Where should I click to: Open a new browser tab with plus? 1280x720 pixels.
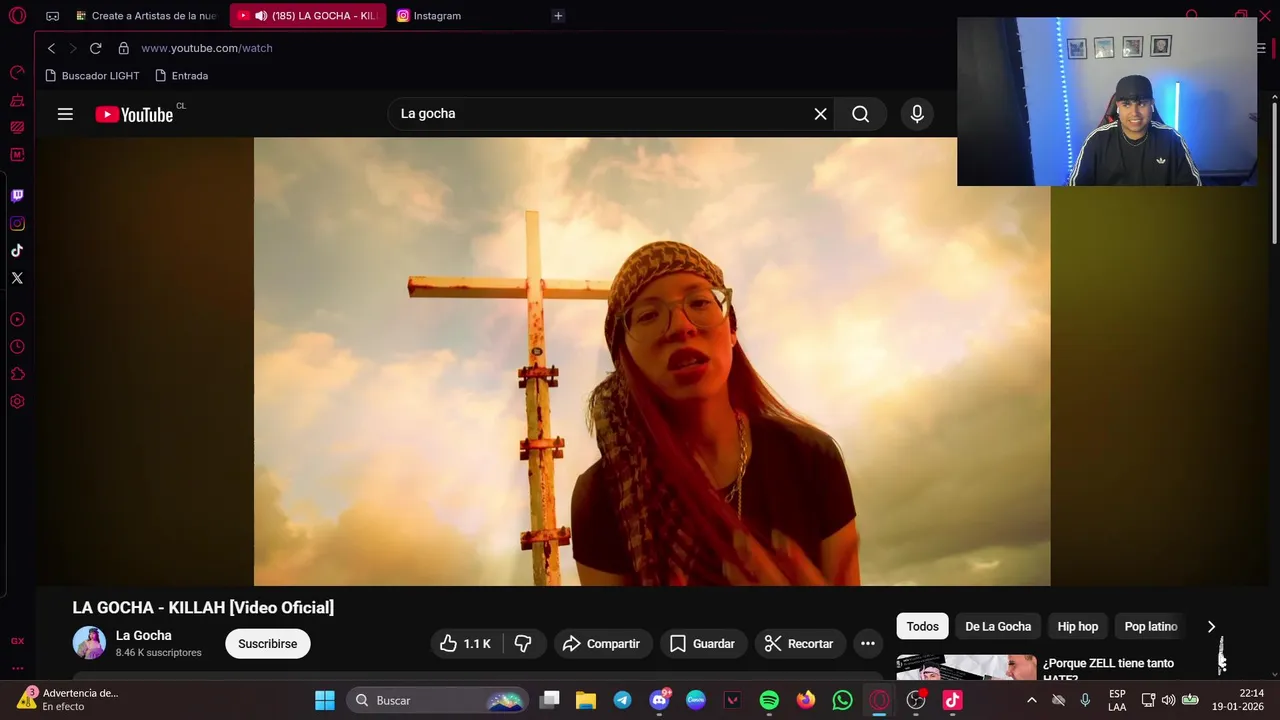(x=558, y=16)
